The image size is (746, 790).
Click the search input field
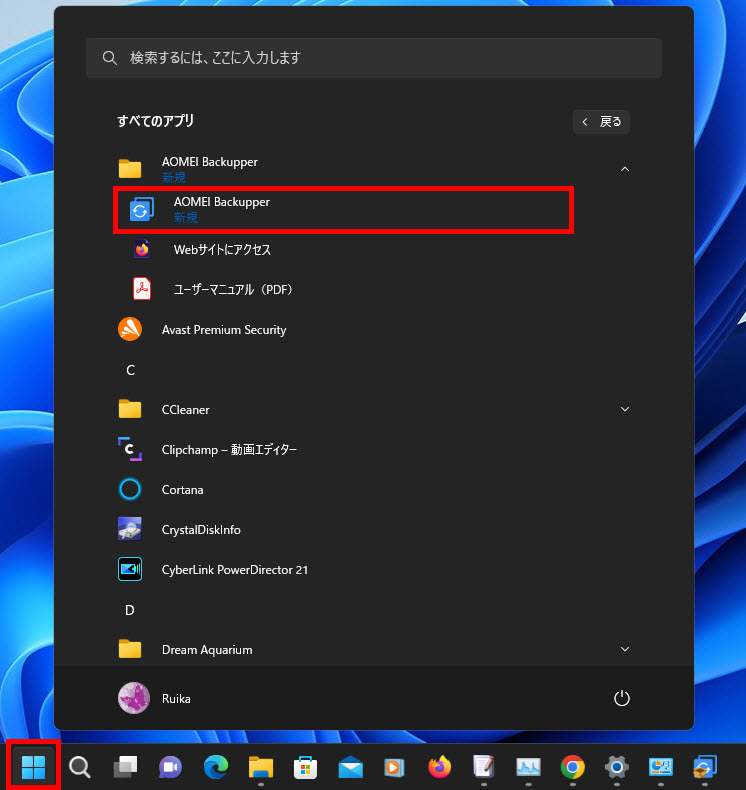tap(373, 58)
